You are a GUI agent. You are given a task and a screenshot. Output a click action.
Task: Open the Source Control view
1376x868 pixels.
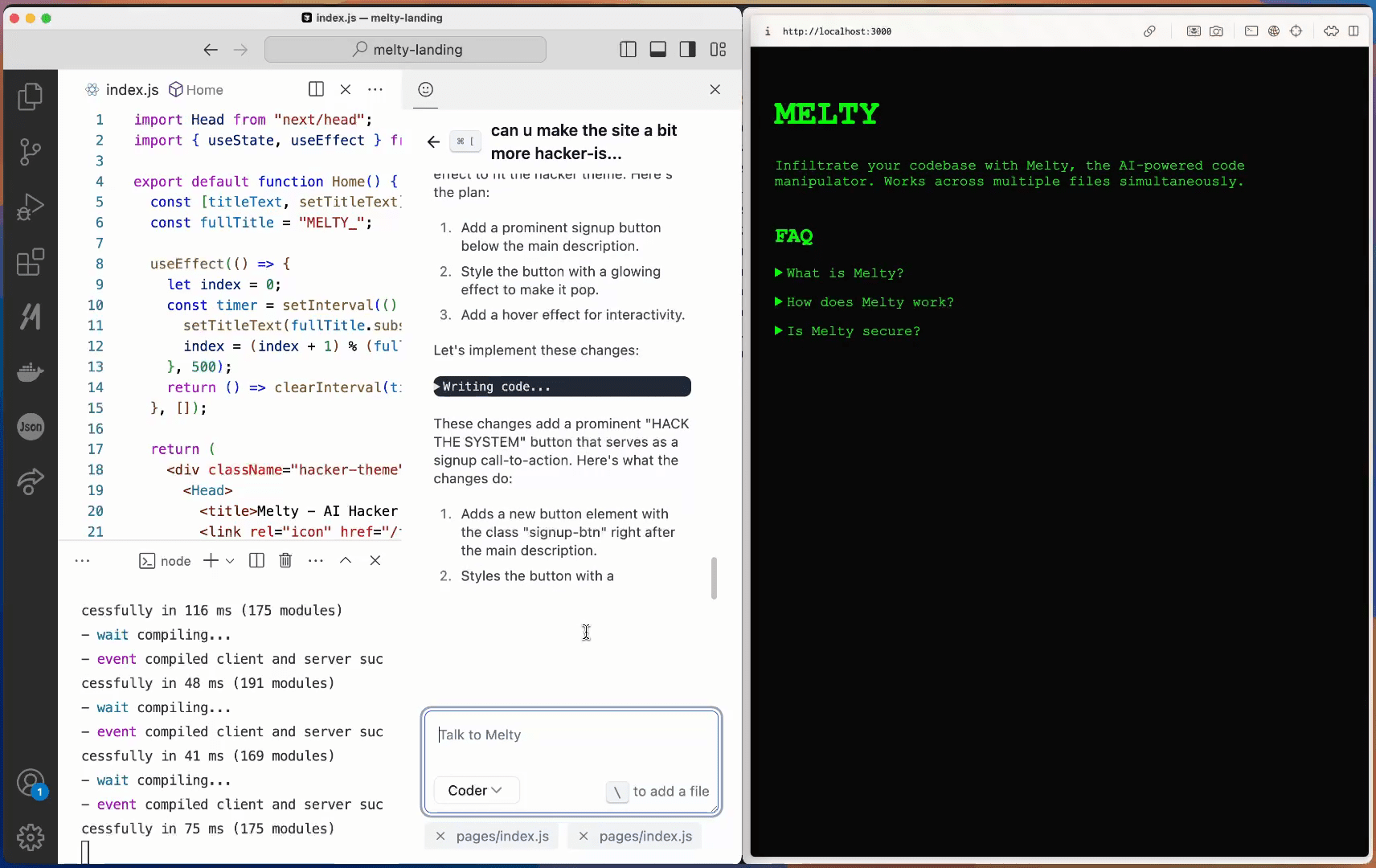click(30, 151)
